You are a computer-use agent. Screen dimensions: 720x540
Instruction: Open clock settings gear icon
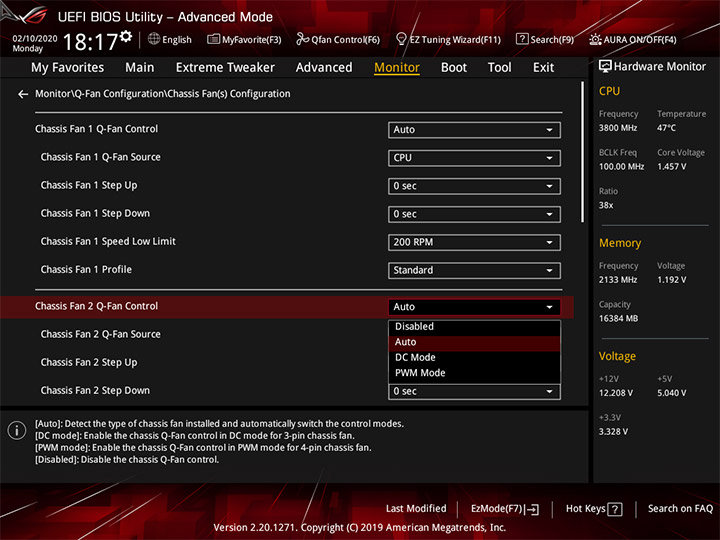pyautogui.click(x=126, y=36)
